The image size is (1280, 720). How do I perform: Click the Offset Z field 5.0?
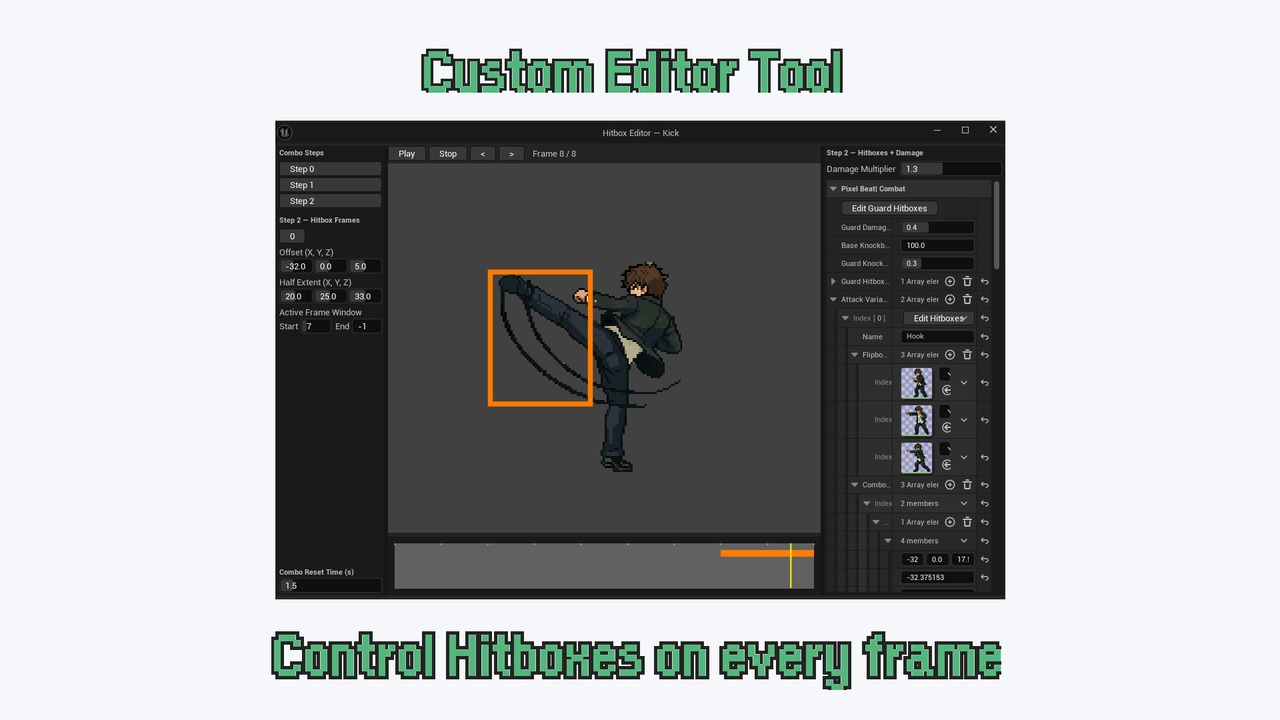pos(365,267)
